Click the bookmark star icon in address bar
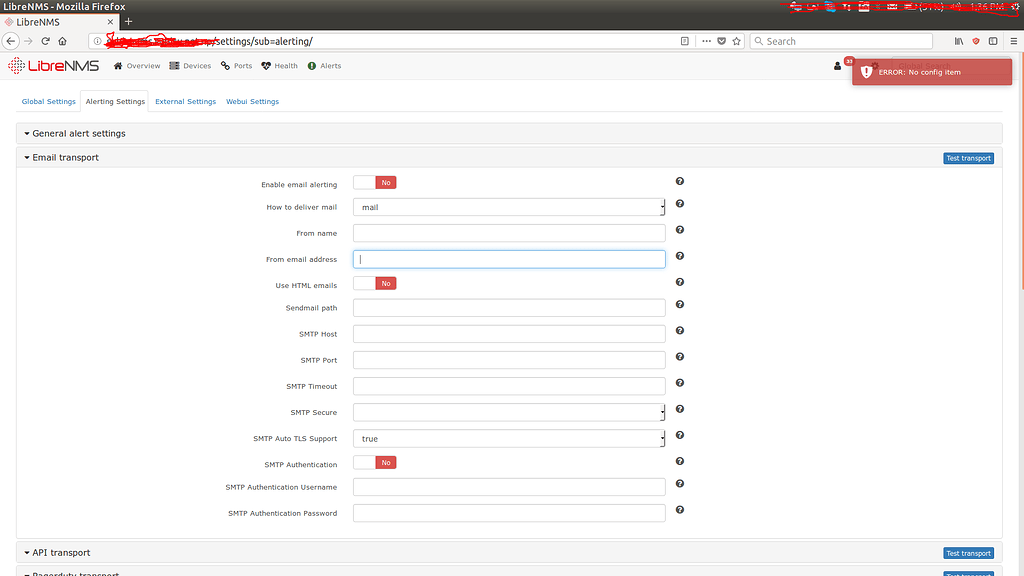Viewport: 1024px width, 576px height. tap(736, 41)
